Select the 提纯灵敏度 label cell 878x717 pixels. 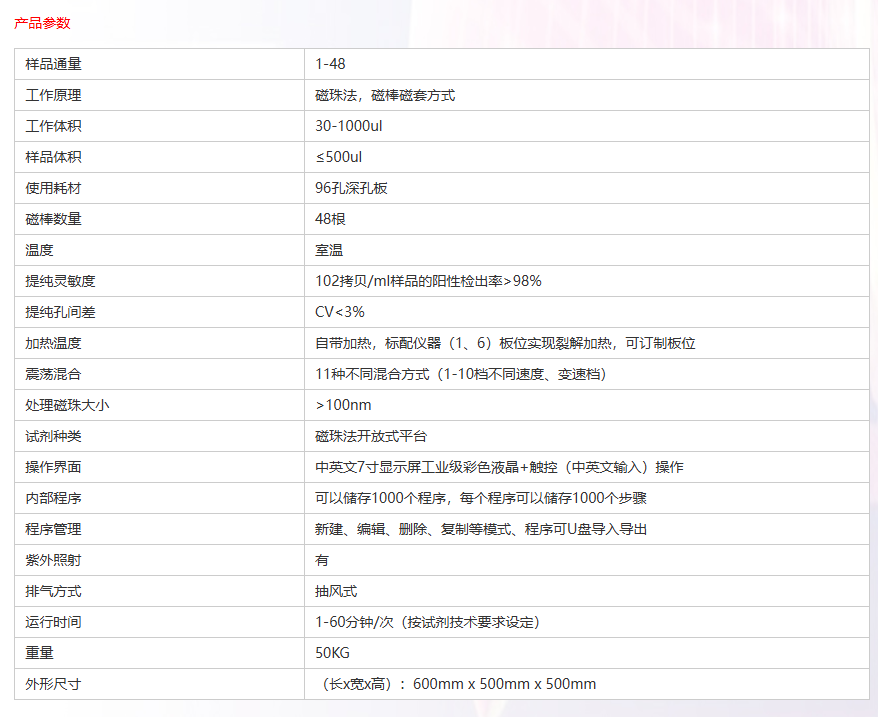click(60, 281)
